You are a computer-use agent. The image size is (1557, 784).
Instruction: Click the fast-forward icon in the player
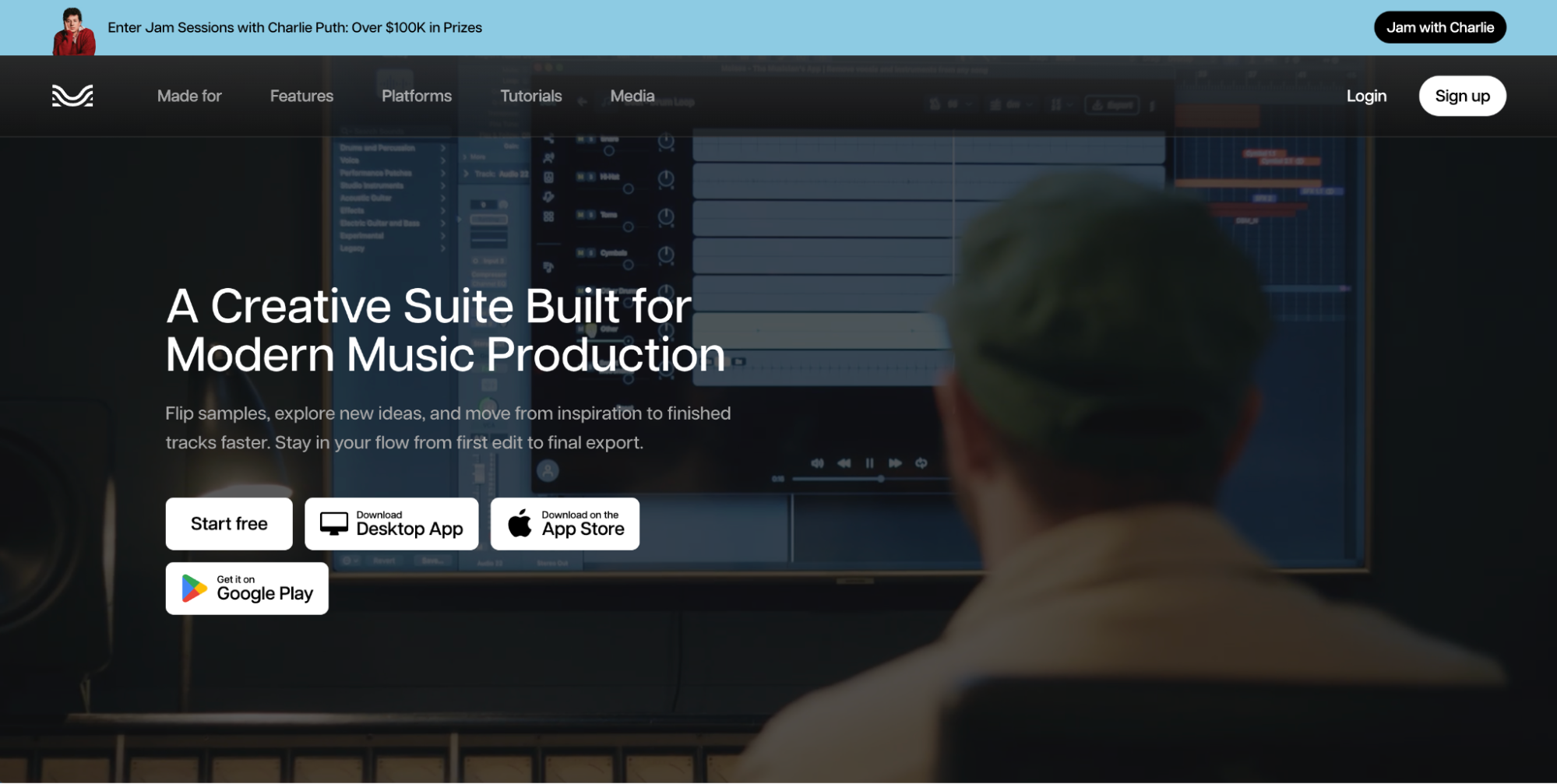(895, 463)
